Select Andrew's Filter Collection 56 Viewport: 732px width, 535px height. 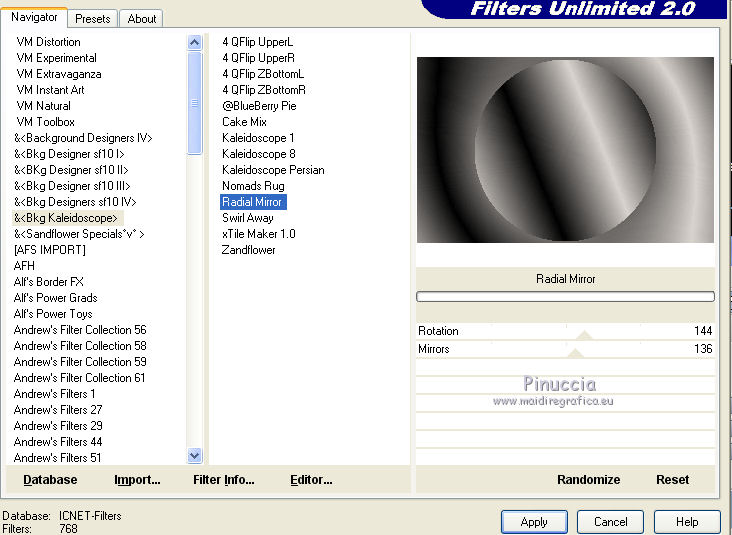coord(80,330)
